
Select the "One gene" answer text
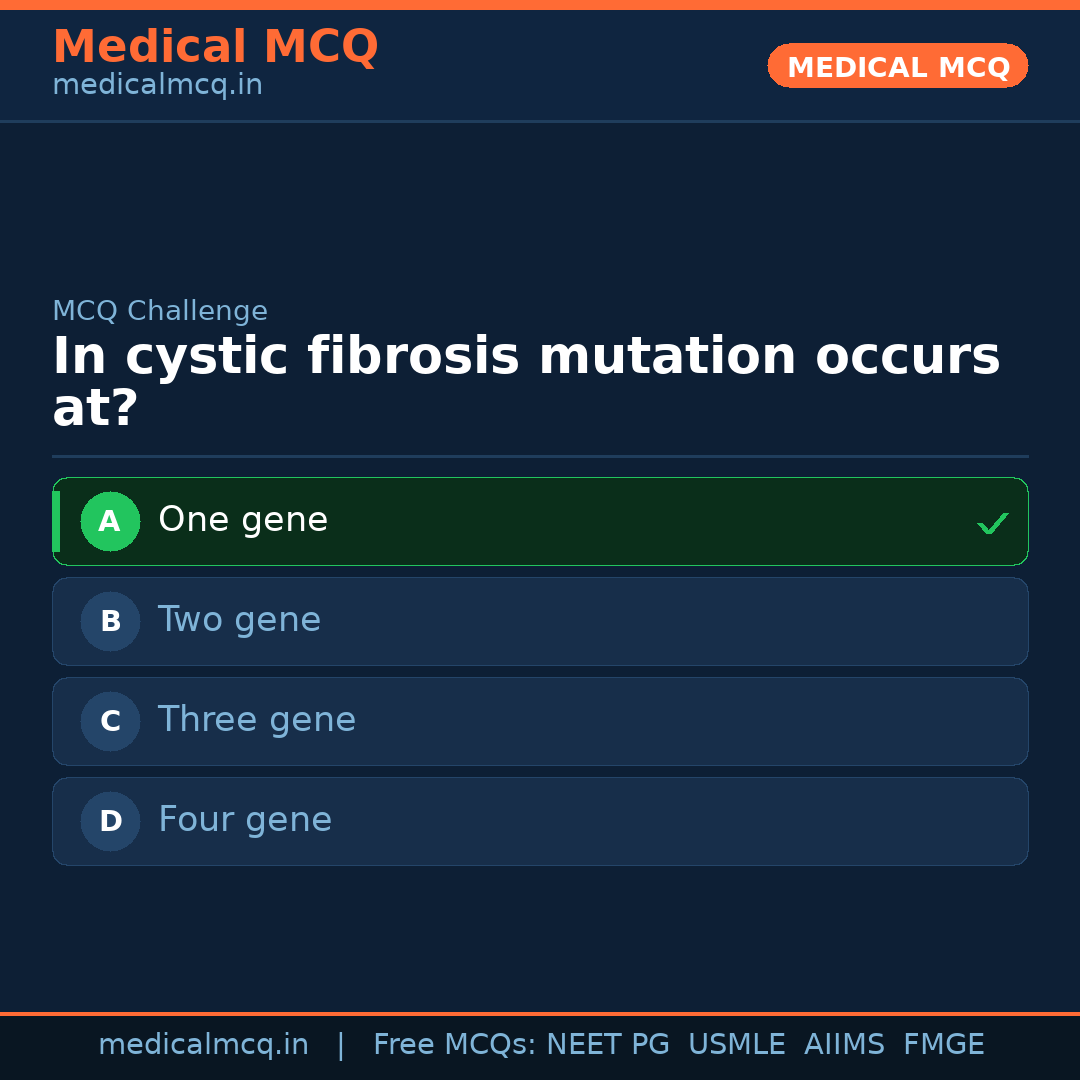pyautogui.click(x=243, y=520)
